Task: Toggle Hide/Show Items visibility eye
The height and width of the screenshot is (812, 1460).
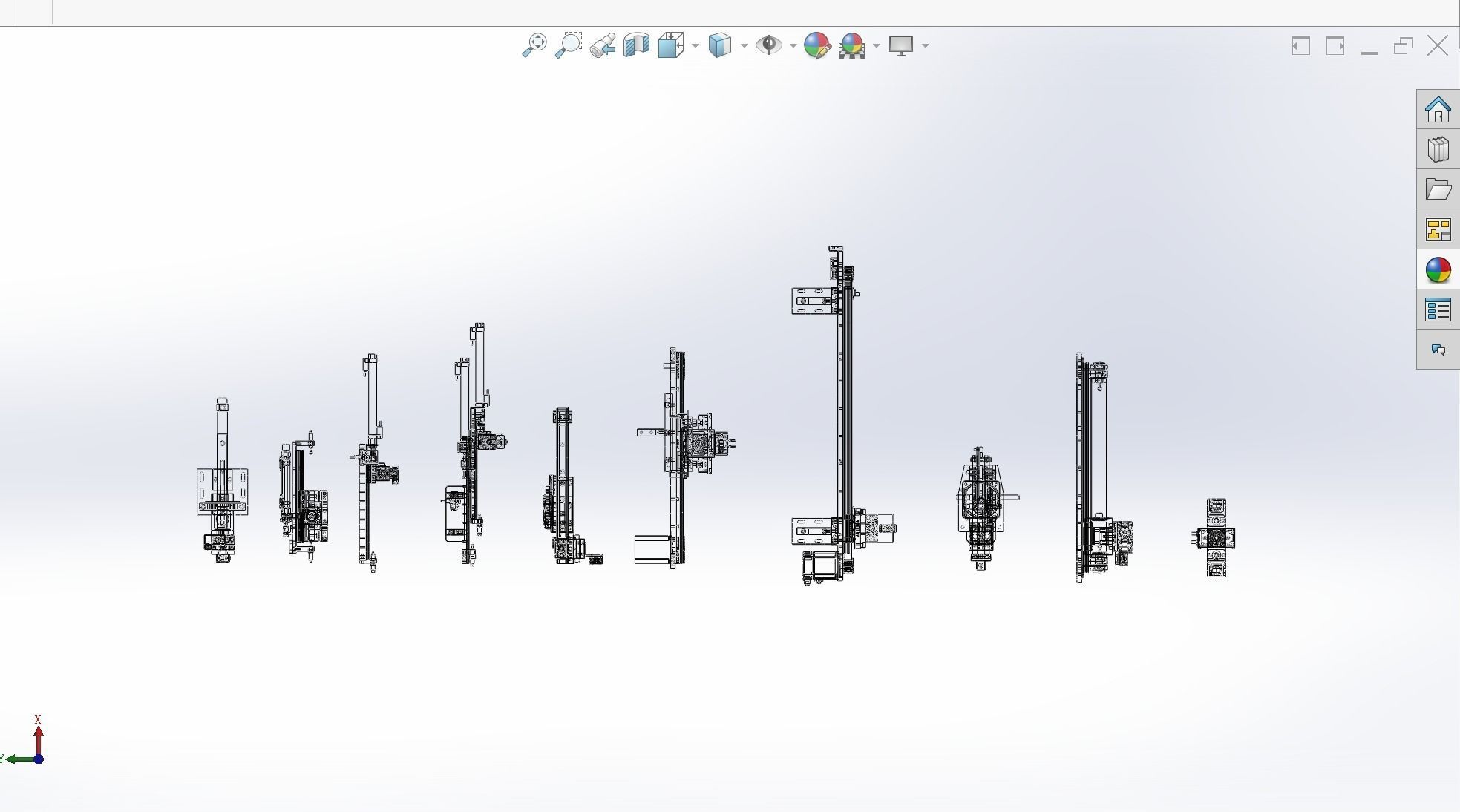Action: coord(770,45)
